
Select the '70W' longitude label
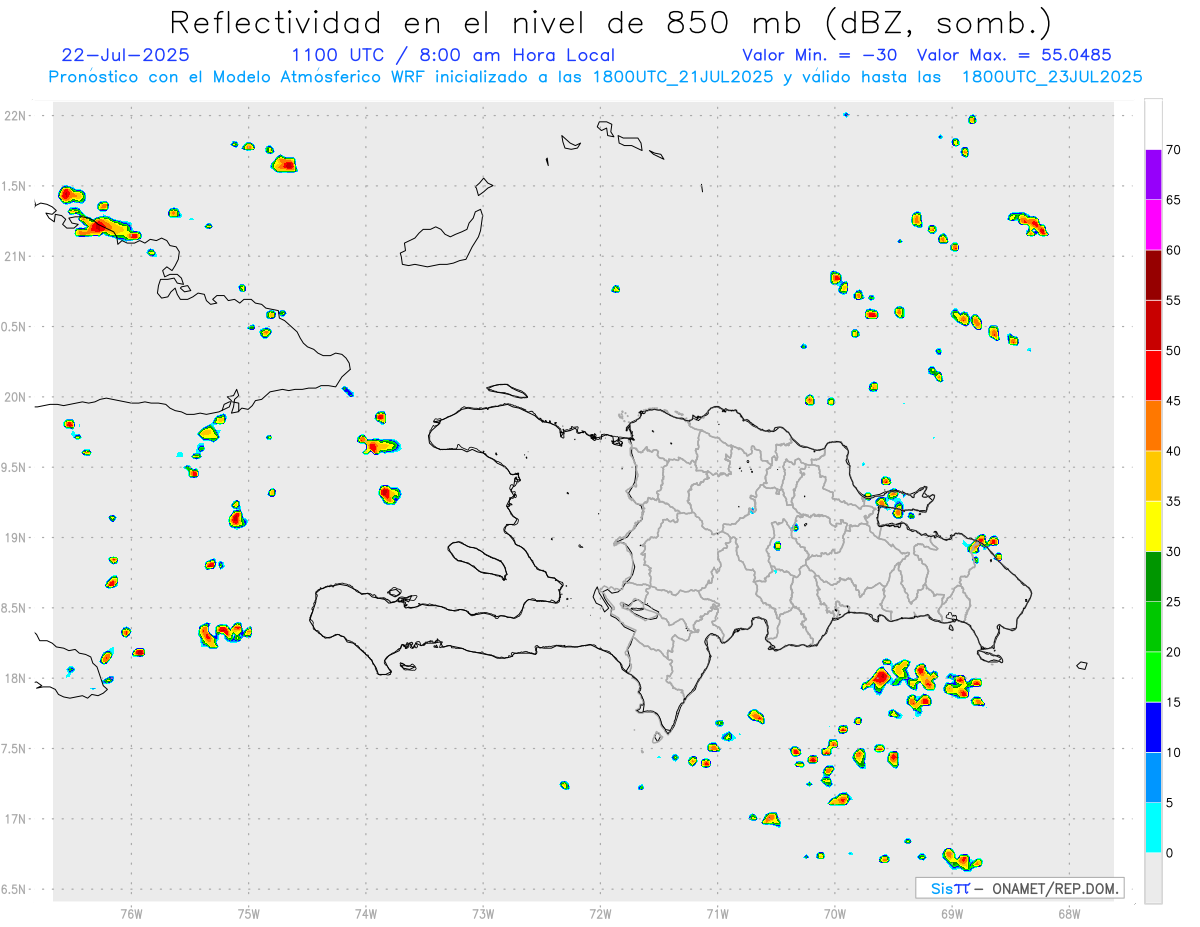(x=835, y=913)
